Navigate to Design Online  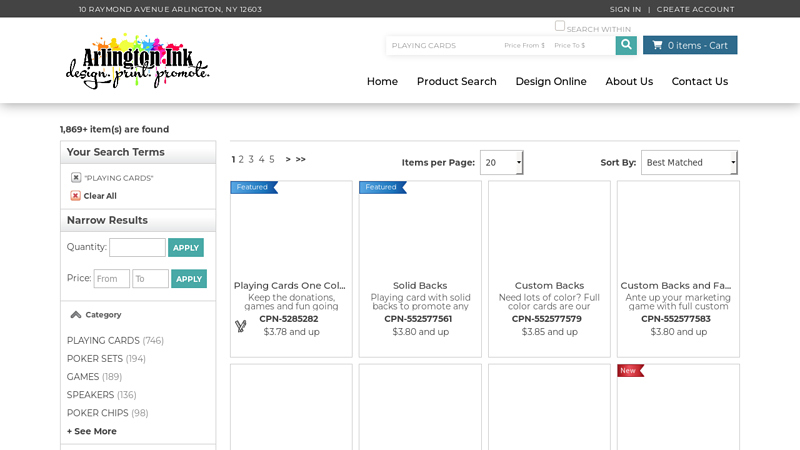pos(551,82)
